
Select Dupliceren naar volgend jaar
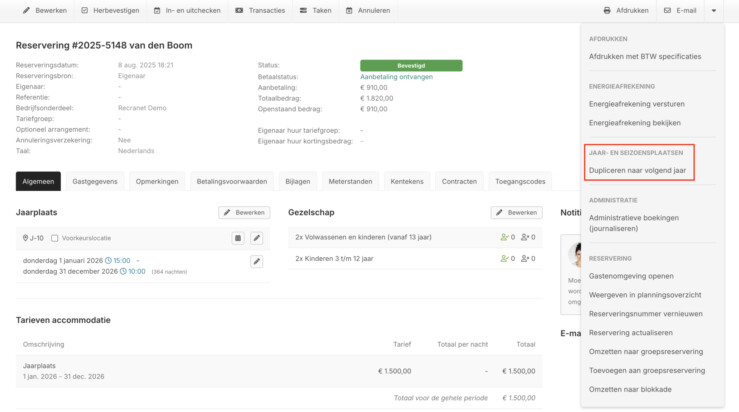[x=637, y=170]
